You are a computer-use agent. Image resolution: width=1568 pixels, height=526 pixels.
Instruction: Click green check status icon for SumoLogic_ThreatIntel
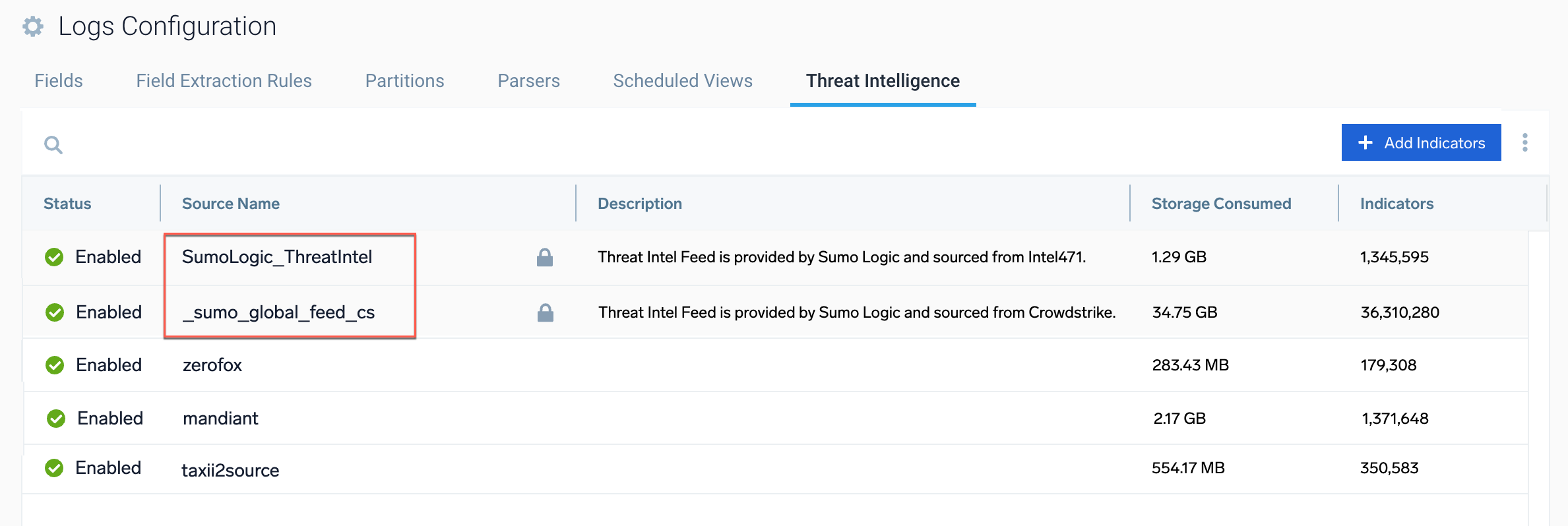pos(54,257)
